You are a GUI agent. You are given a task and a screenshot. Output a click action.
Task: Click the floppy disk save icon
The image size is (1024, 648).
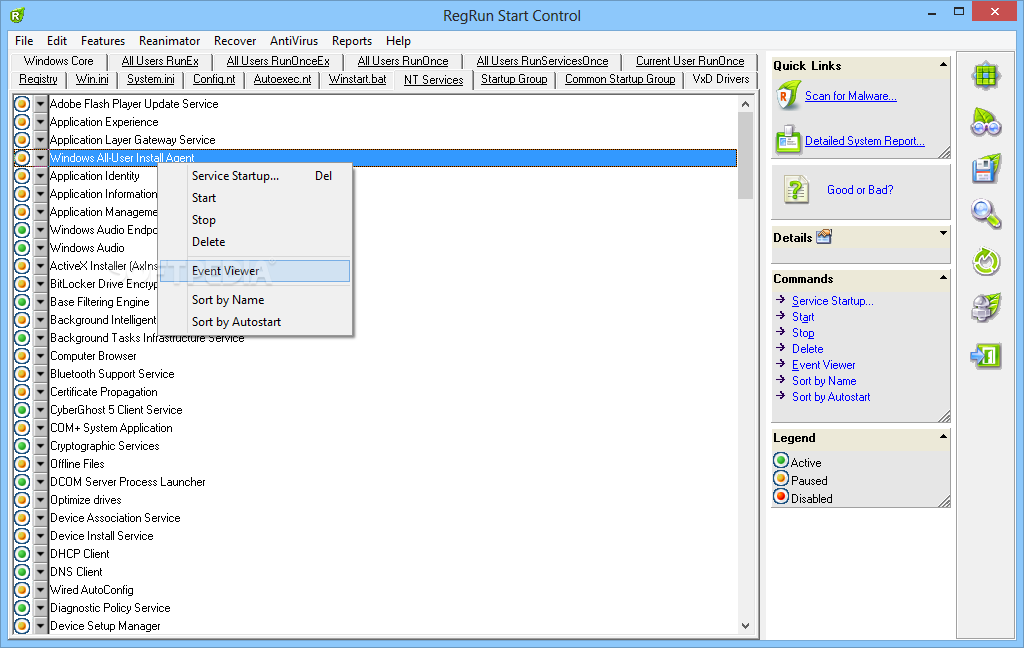[x=985, y=169]
